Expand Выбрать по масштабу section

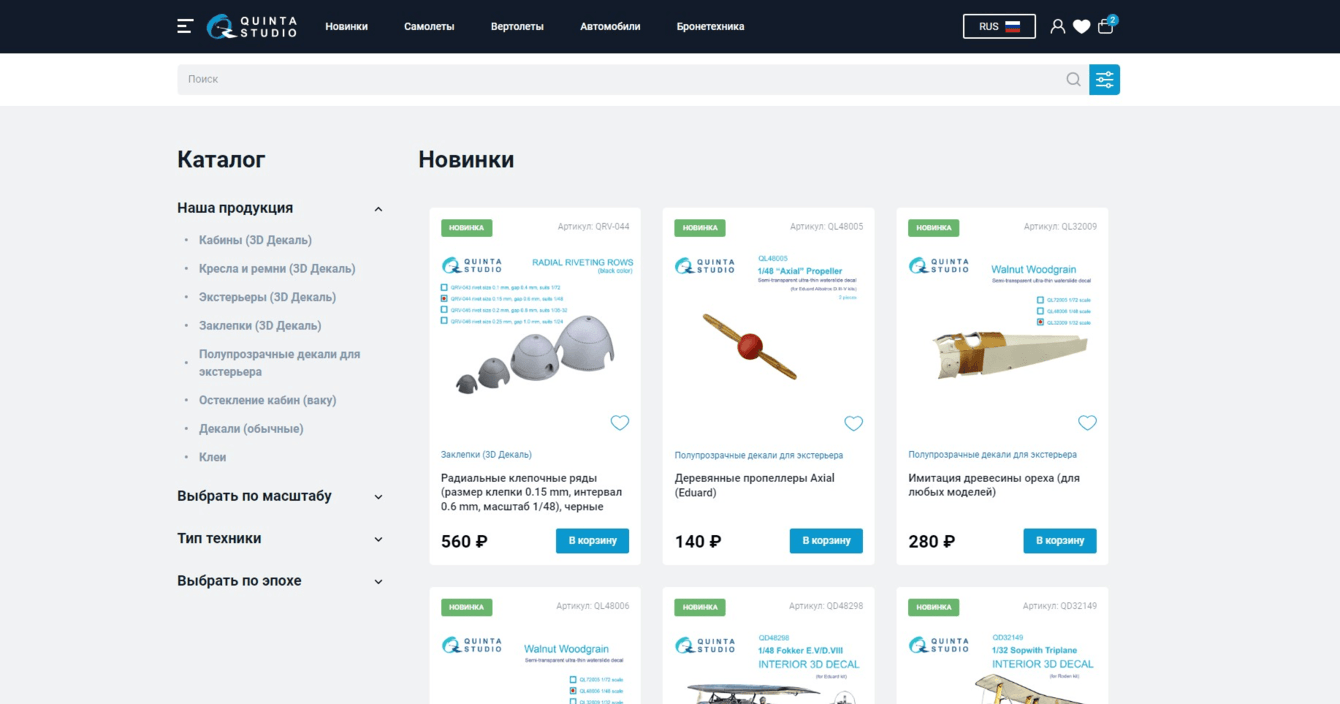(x=378, y=497)
